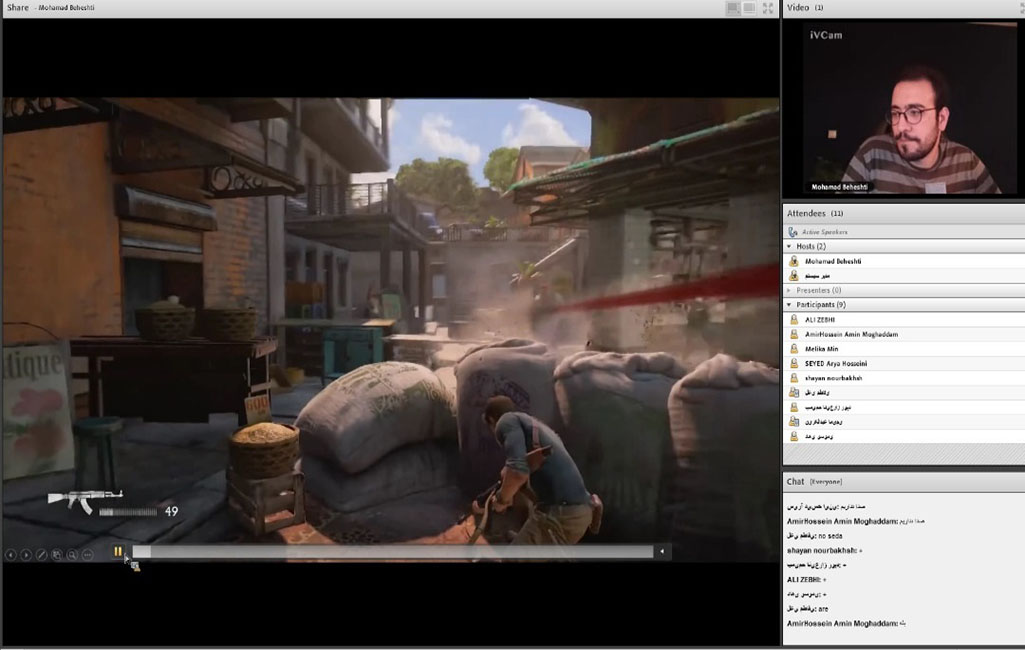
Task: Click user icon beside ALI ZEBHI
Action: [x=794, y=320]
